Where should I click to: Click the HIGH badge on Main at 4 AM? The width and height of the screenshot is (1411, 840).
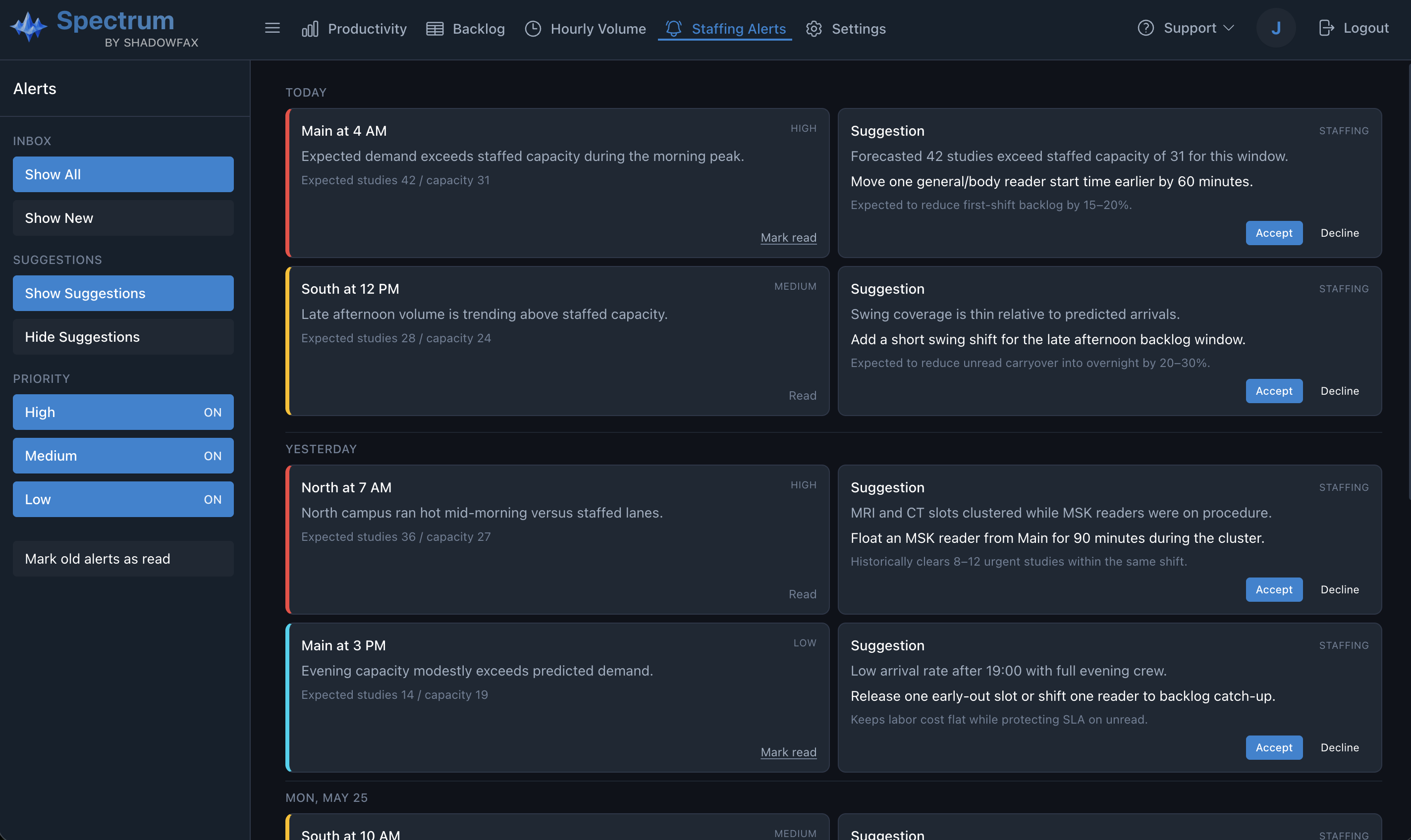[804, 128]
